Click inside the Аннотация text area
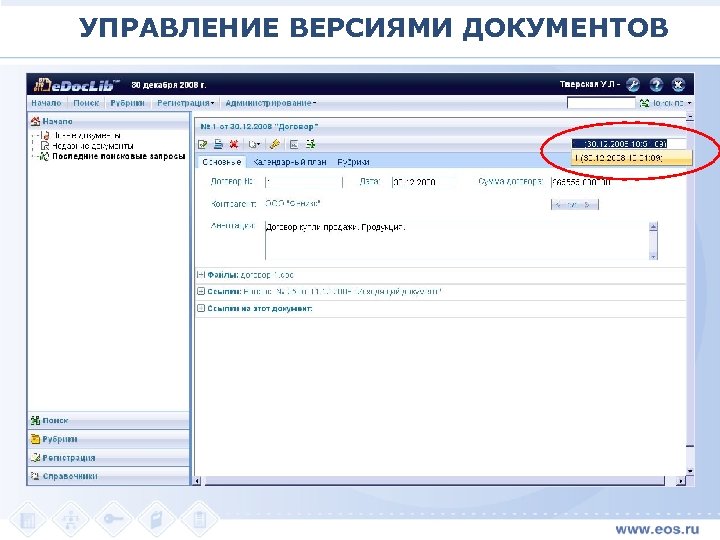Viewport: 720px width, 540px height. coord(456,241)
